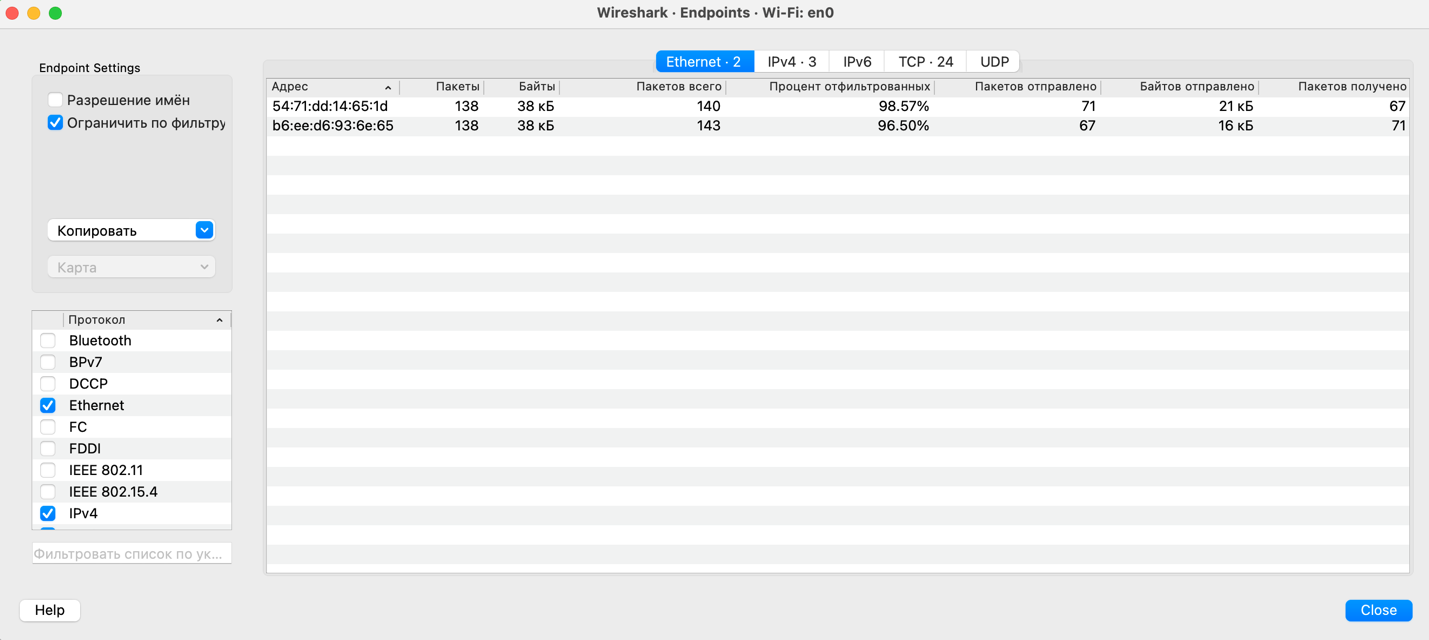Click the protocol filter input field

pyautogui.click(x=131, y=553)
